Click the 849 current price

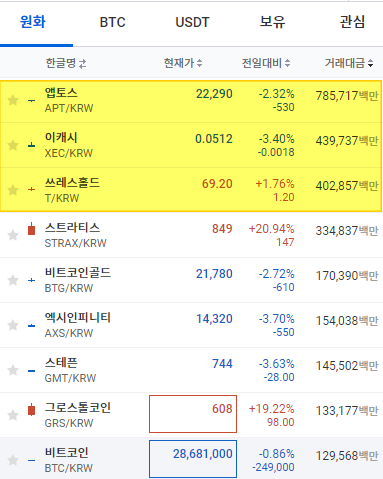(222, 229)
